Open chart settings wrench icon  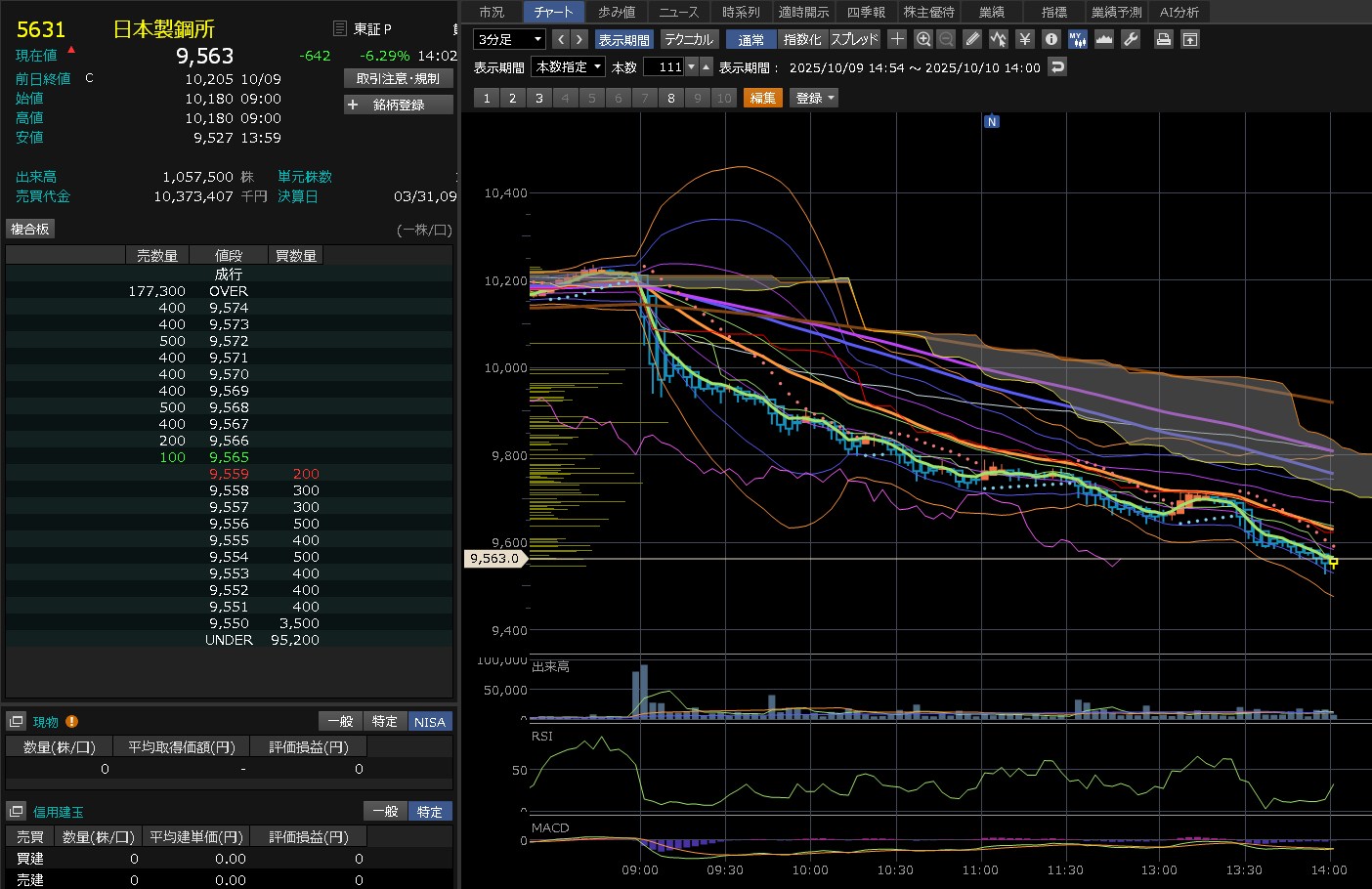pyautogui.click(x=1131, y=39)
